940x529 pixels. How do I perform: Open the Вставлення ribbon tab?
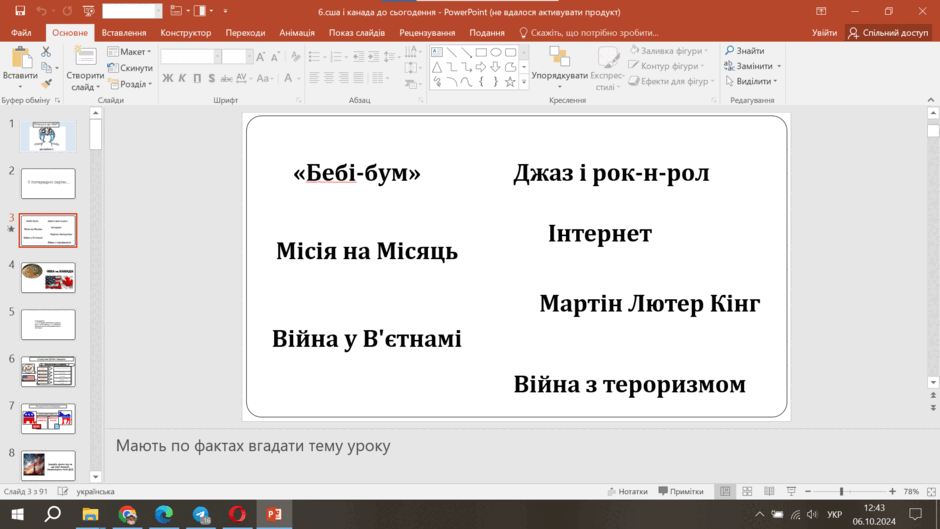click(x=123, y=32)
